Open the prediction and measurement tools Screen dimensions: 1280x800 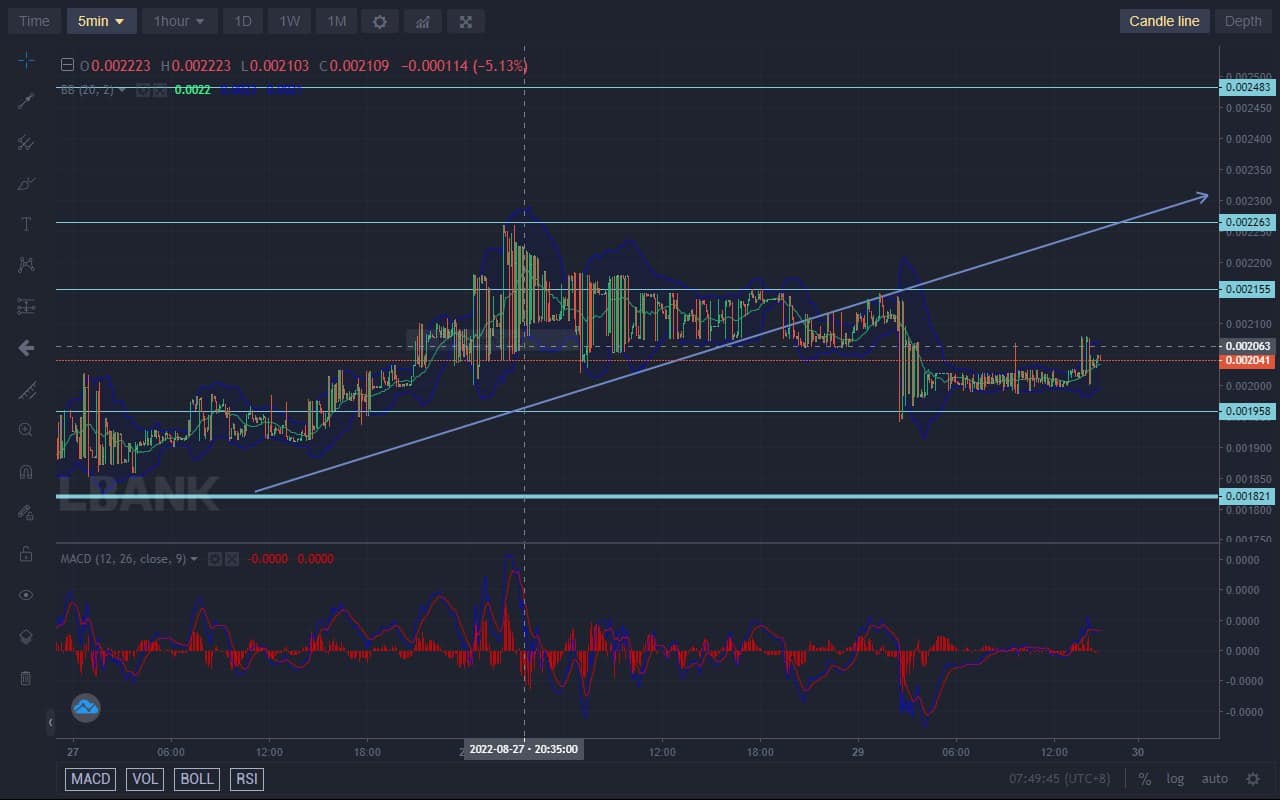(x=26, y=306)
